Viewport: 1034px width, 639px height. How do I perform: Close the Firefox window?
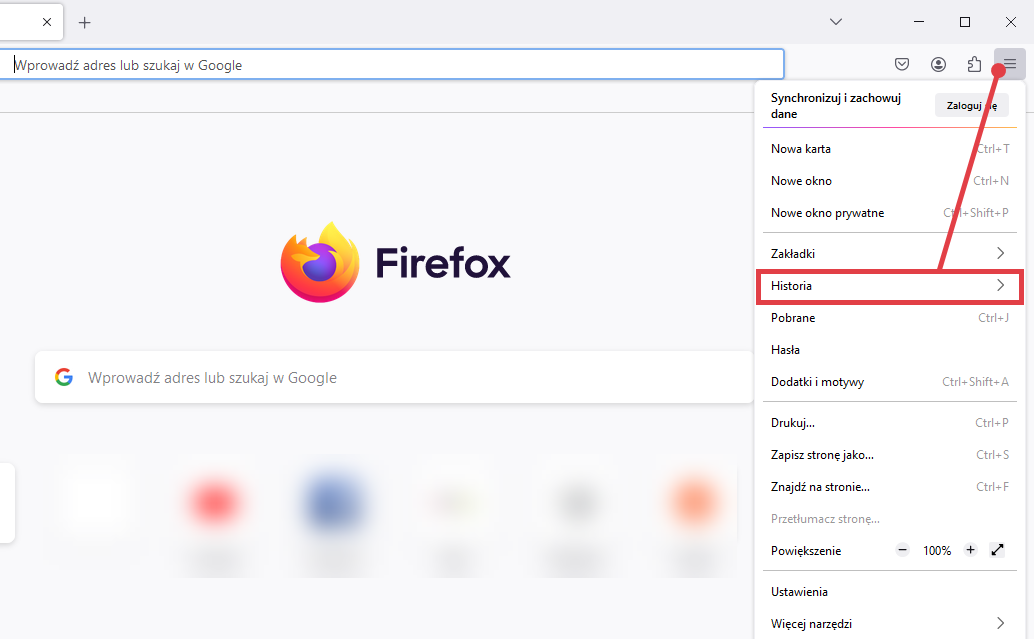(x=1010, y=22)
